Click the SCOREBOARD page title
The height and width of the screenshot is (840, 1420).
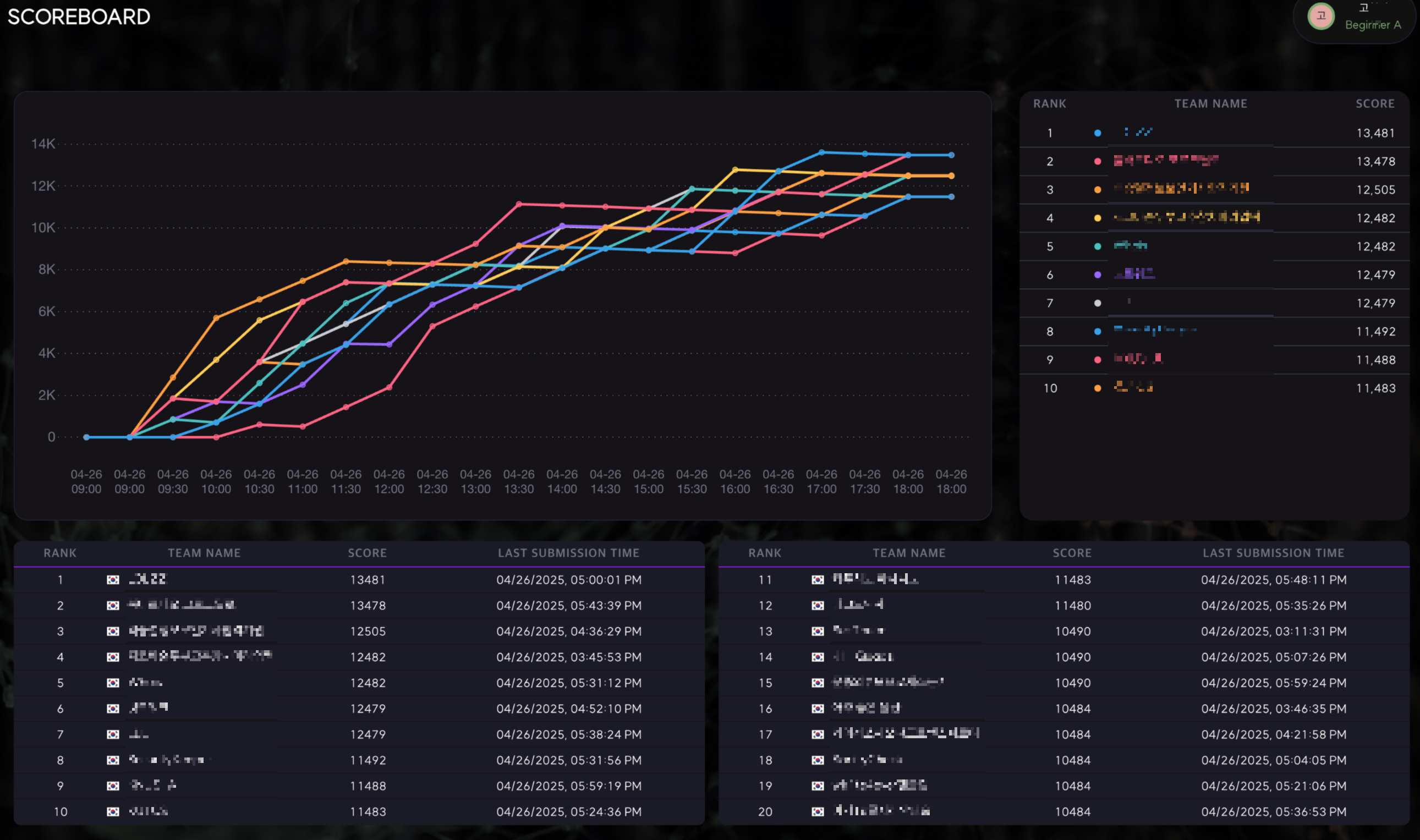tap(79, 17)
